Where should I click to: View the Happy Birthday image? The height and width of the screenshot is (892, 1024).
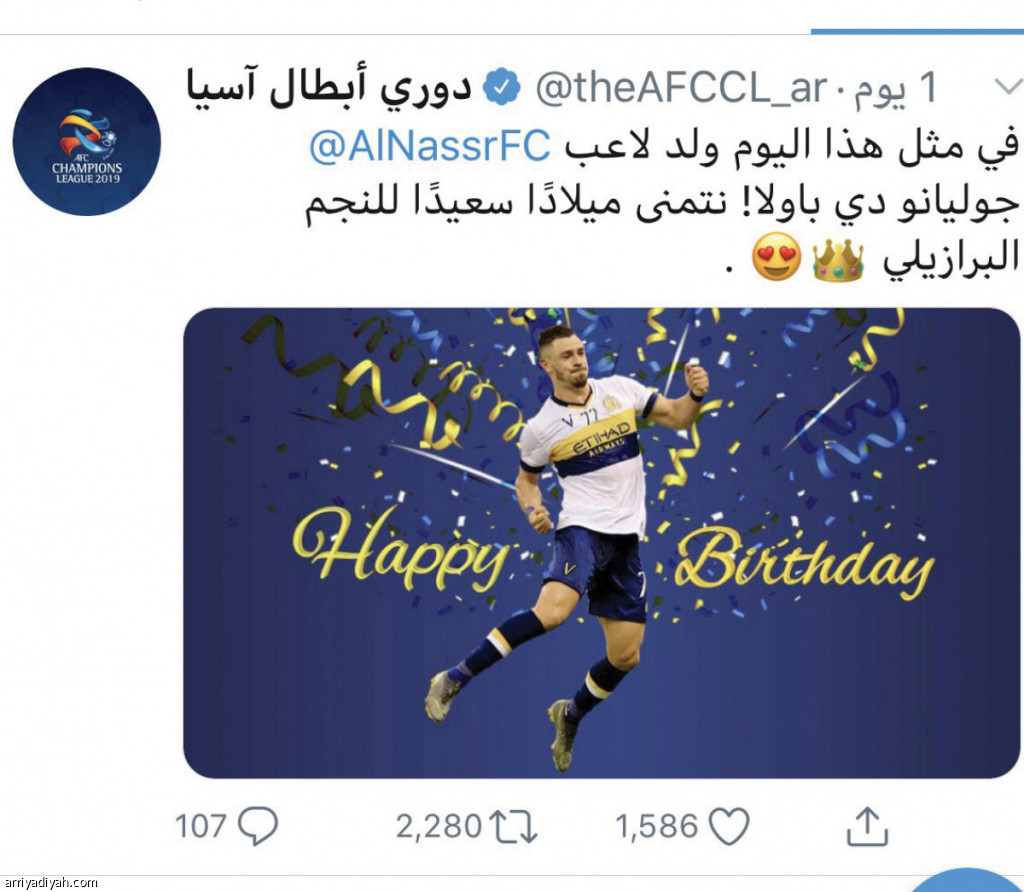click(601, 543)
